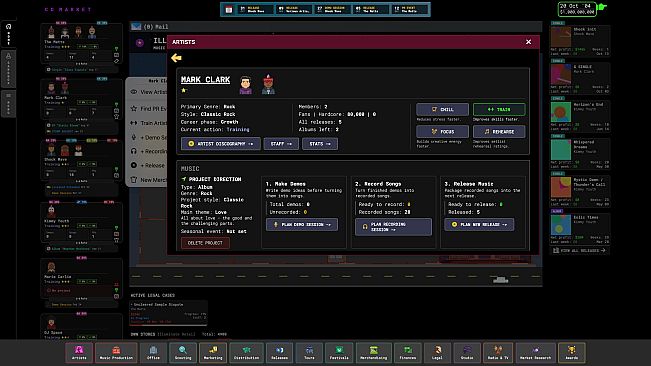Click Delete Project button

(x=205, y=243)
